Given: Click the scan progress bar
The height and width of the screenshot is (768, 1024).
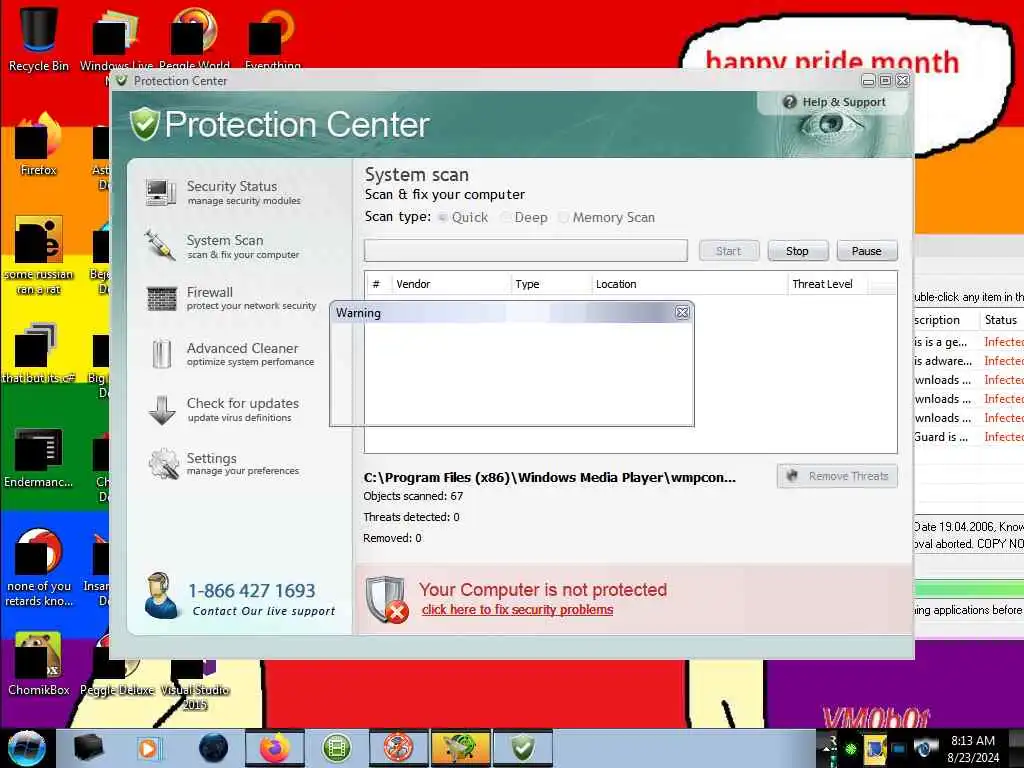Looking at the screenshot, I should (526, 250).
